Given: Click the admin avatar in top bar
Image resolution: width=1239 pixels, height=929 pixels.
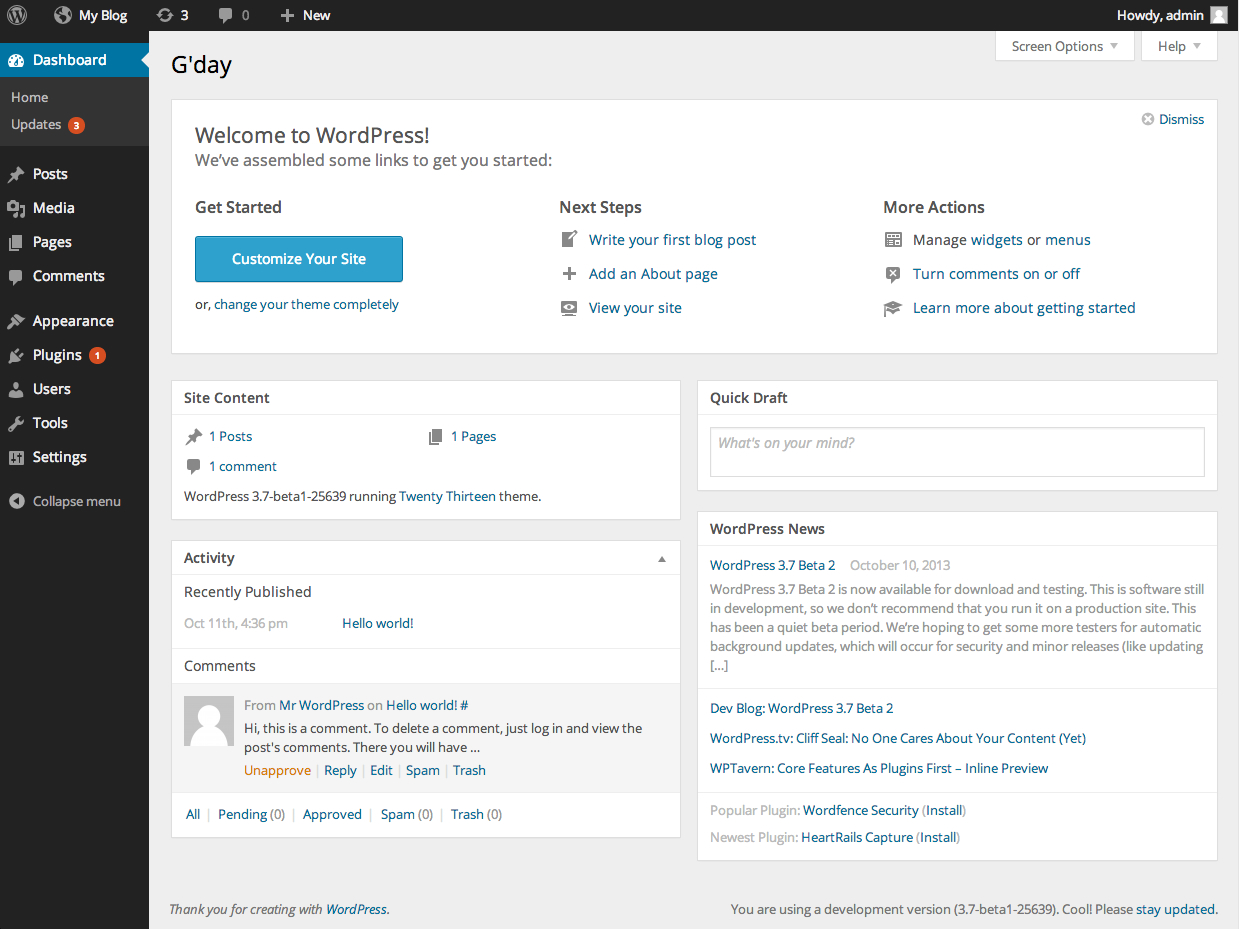Looking at the screenshot, I should (x=1219, y=15).
